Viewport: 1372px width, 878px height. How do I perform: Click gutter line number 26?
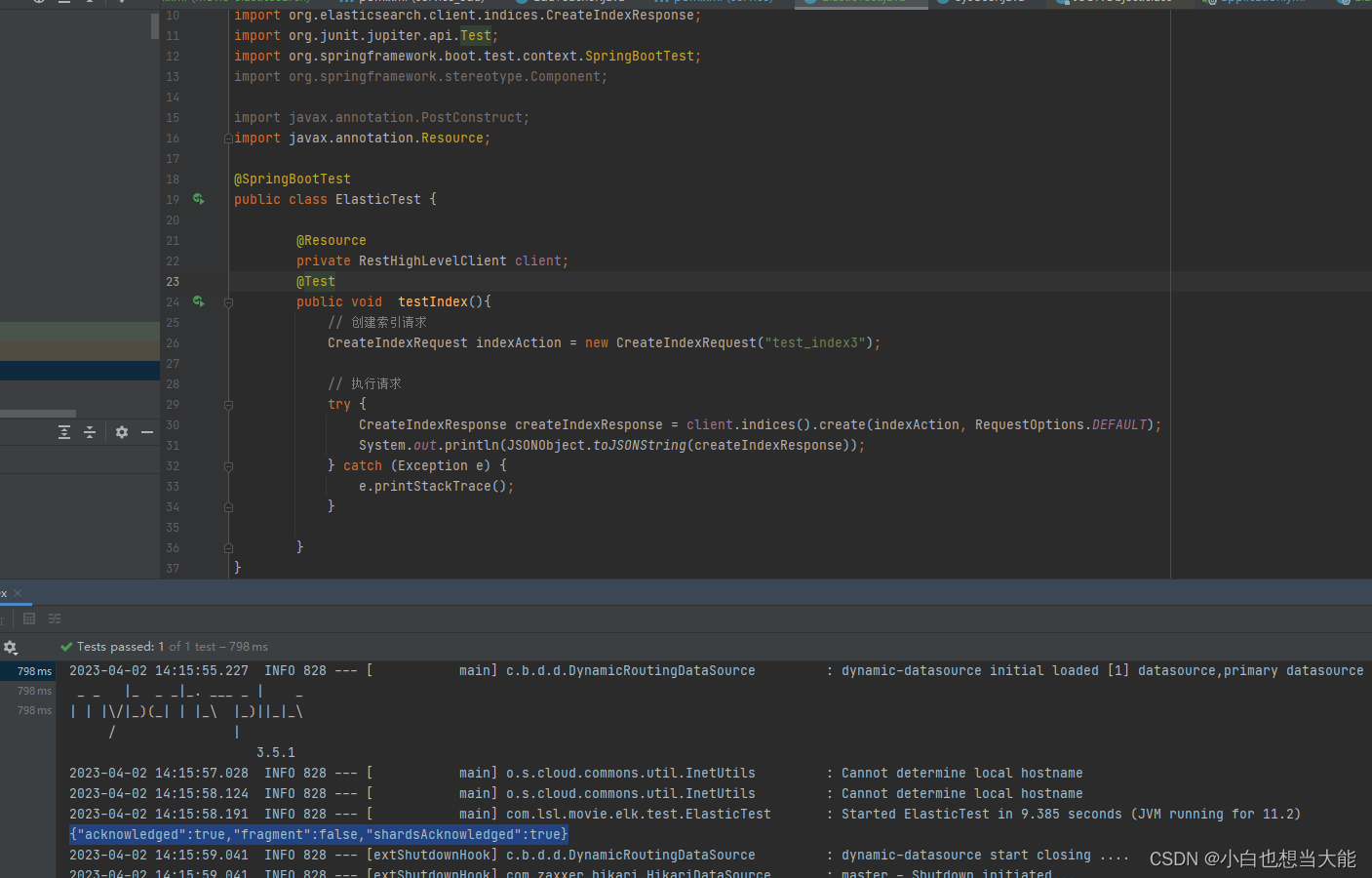click(x=173, y=342)
